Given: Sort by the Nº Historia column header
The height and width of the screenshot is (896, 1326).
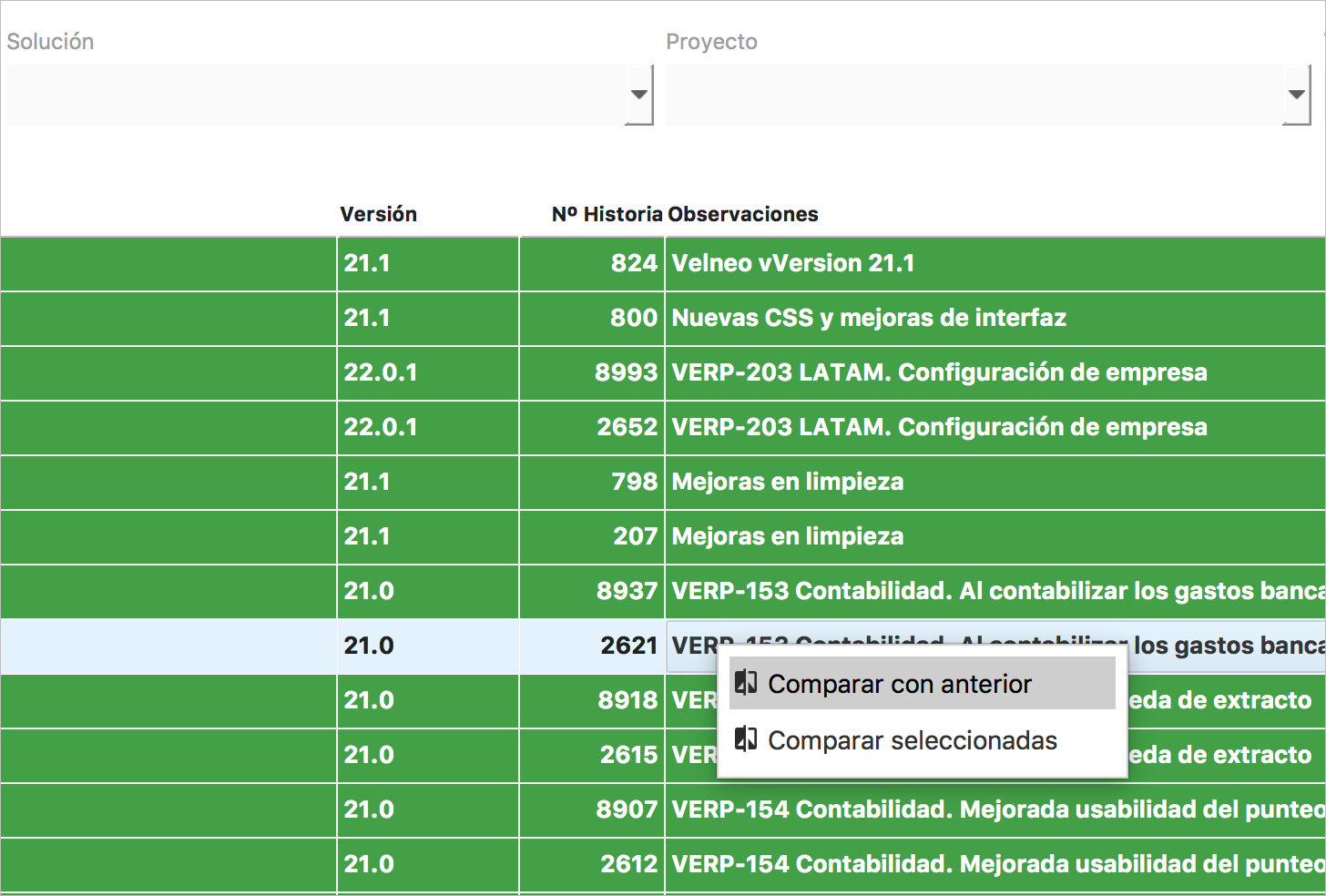Looking at the screenshot, I should click(607, 214).
